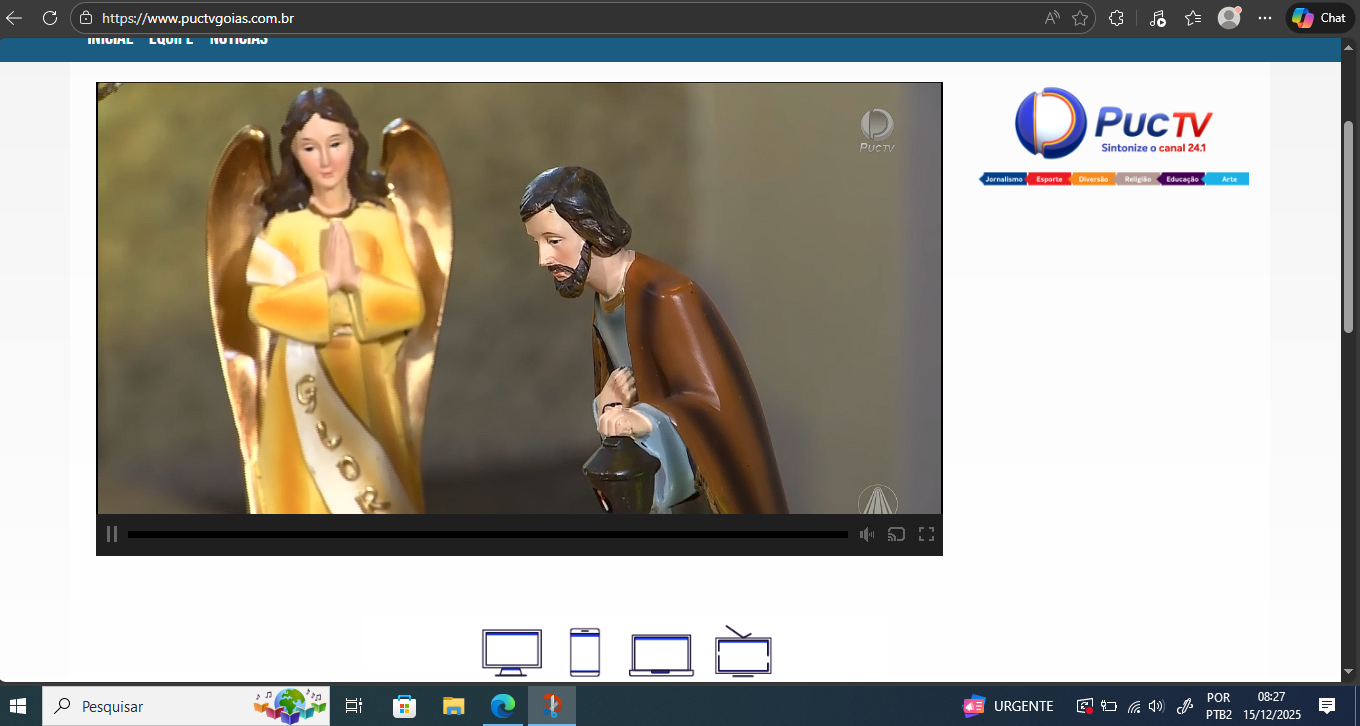Image resolution: width=1360 pixels, height=726 pixels.
Task: Open Task View on the taskbar
Action: click(x=353, y=706)
